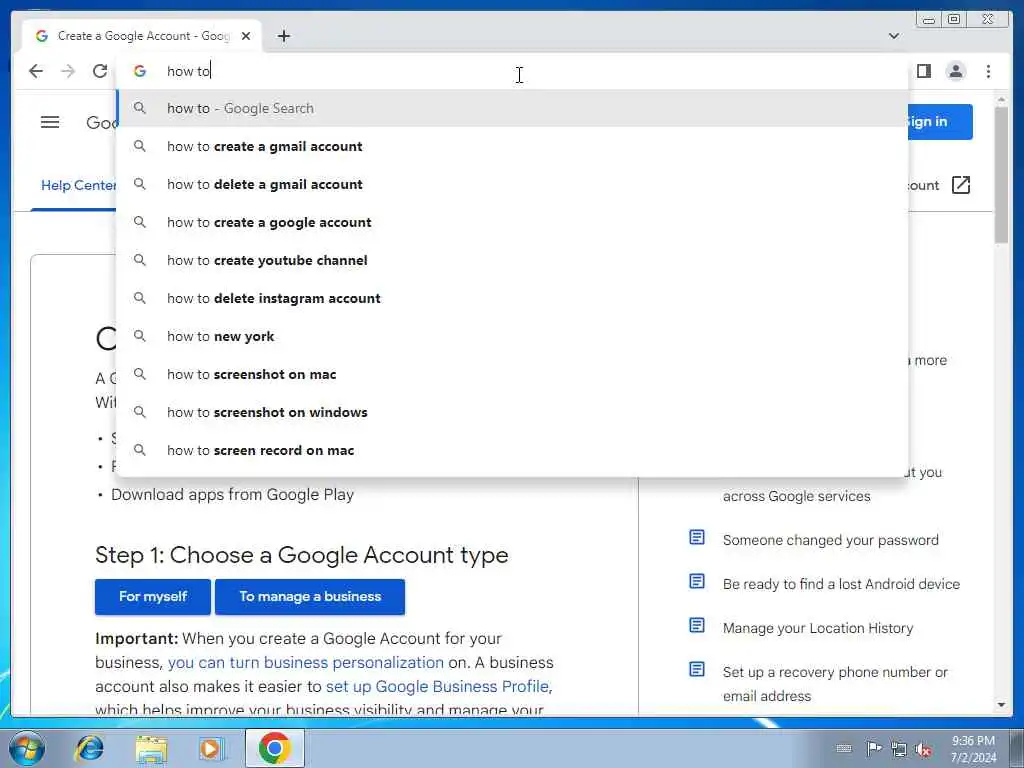Reload the page with the refresh icon

[x=100, y=71]
